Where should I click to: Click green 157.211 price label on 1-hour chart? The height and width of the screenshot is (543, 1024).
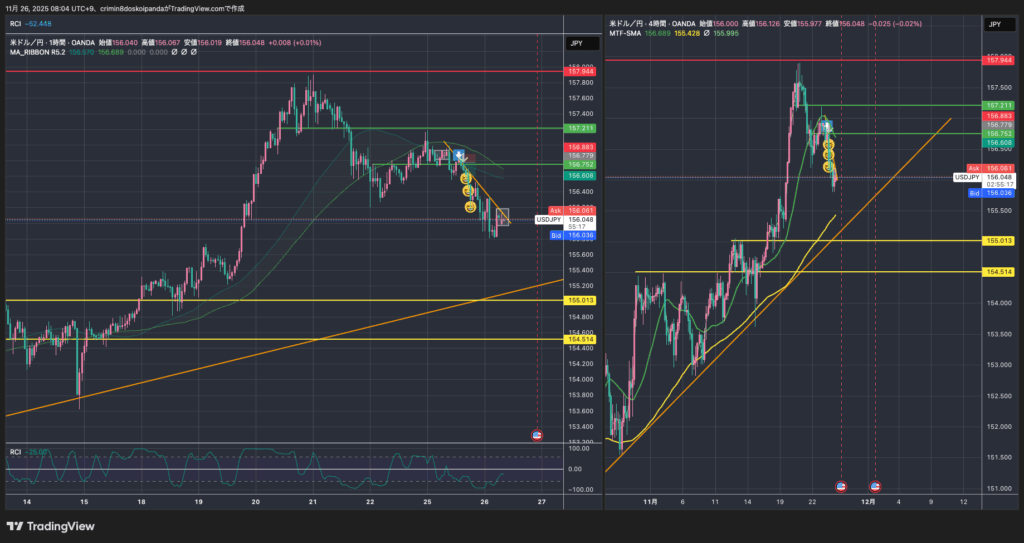point(580,128)
